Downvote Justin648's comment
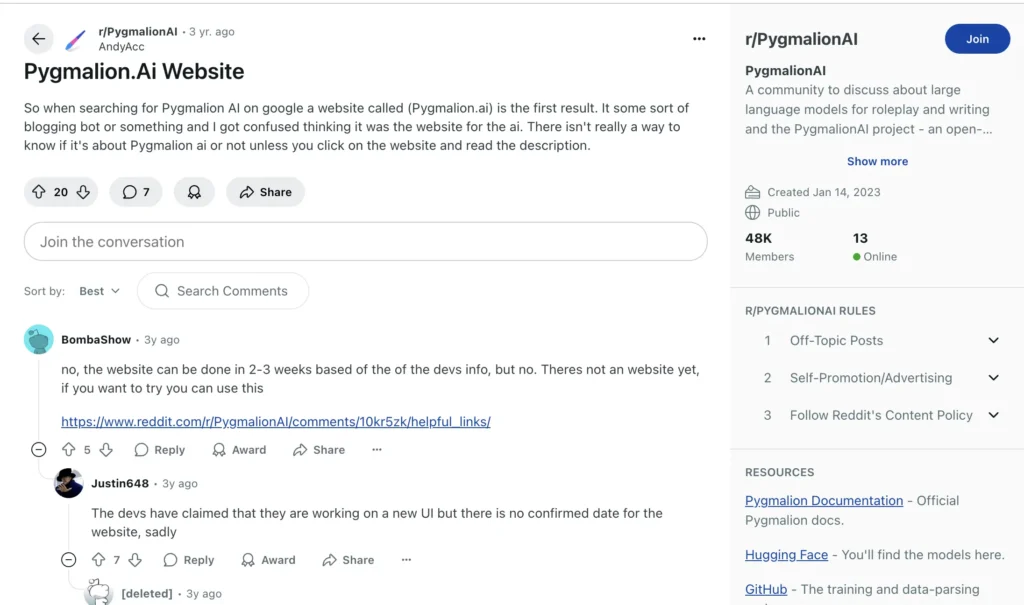Viewport: 1024px width, 605px height. pos(135,560)
